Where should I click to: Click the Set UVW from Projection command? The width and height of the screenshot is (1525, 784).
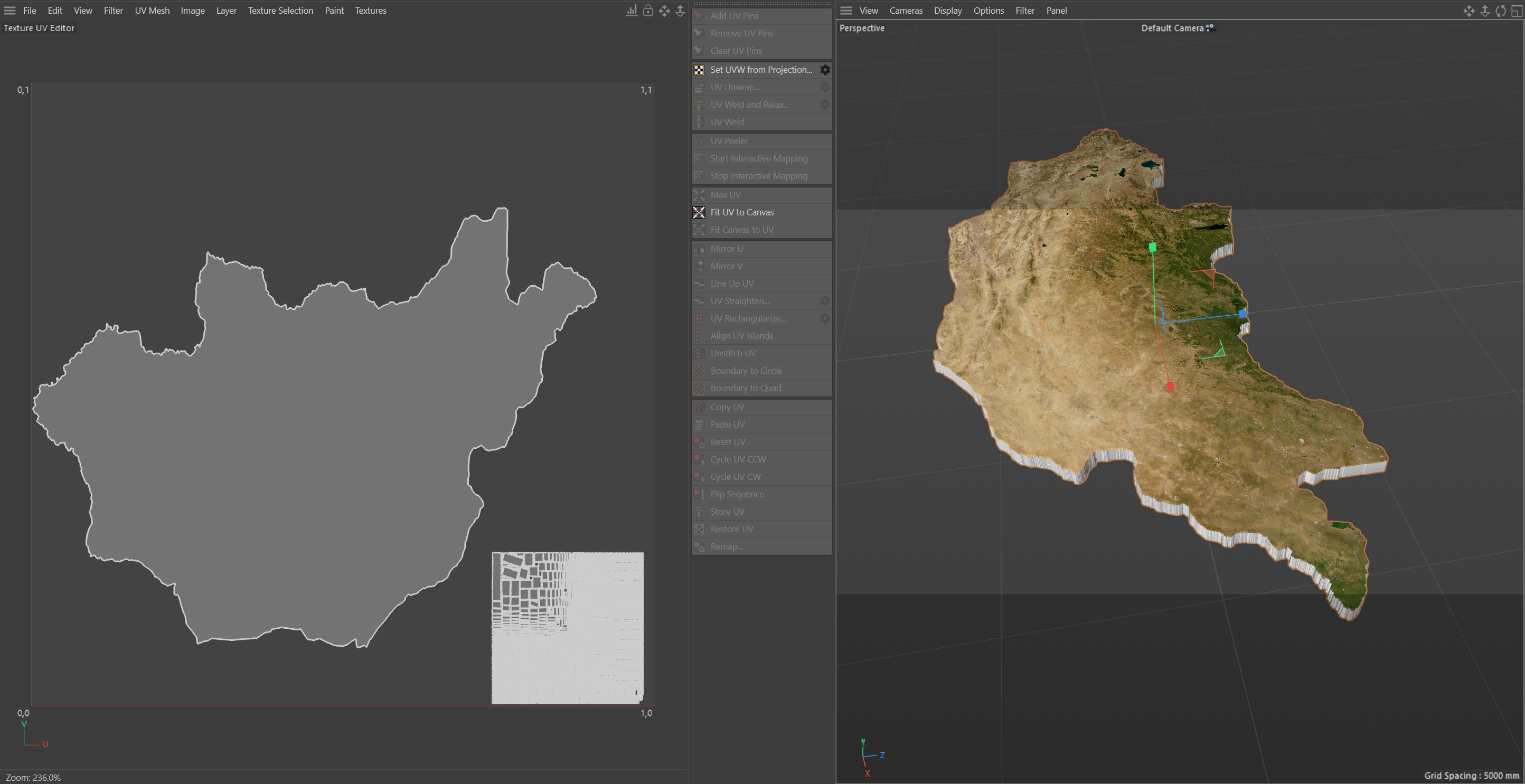coord(761,70)
